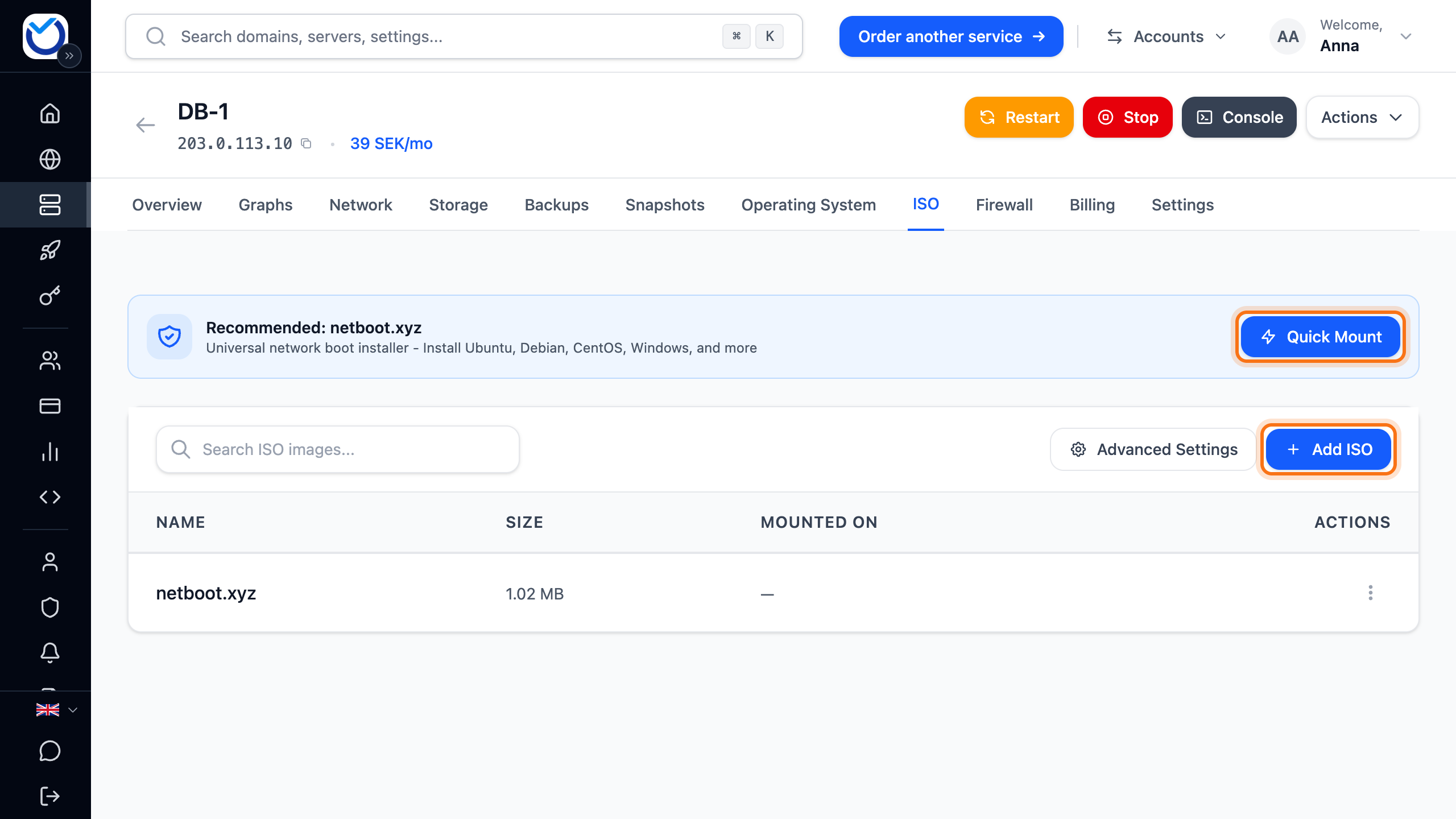Open Advanced Settings
This screenshot has height=819, width=1456.
tap(1153, 449)
